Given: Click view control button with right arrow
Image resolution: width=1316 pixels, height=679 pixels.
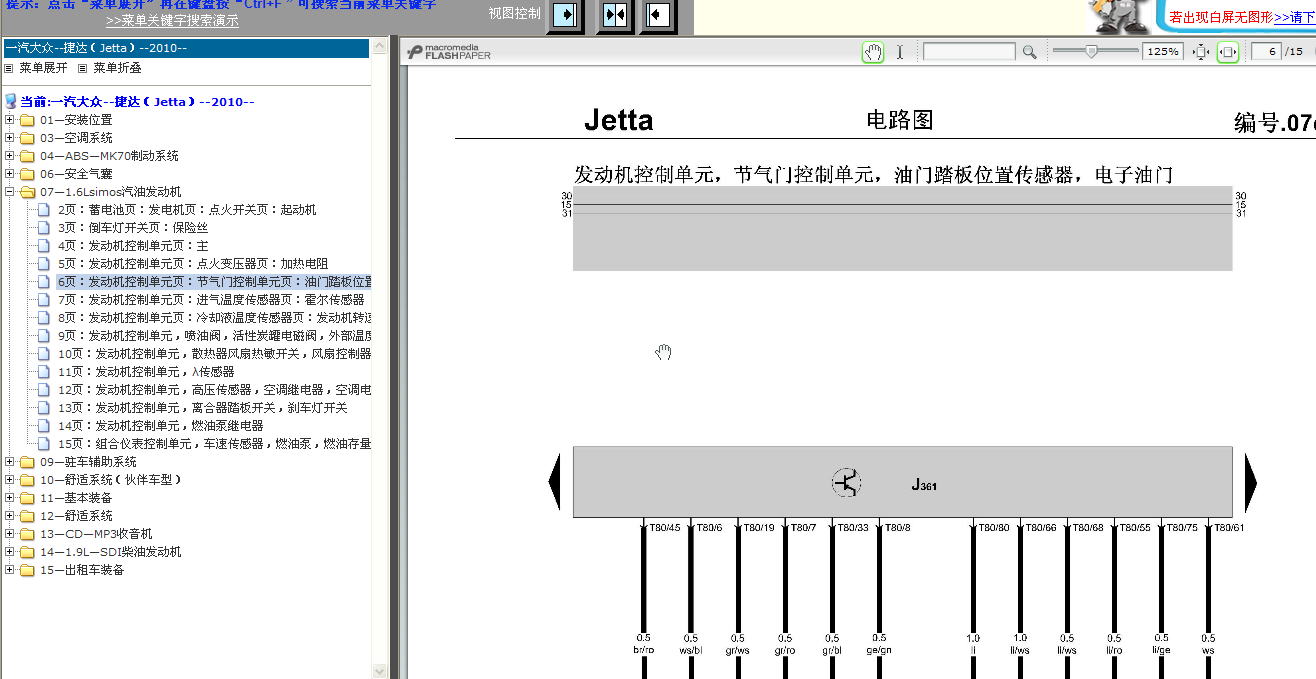Looking at the screenshot, I should click(x=567, y=16).
